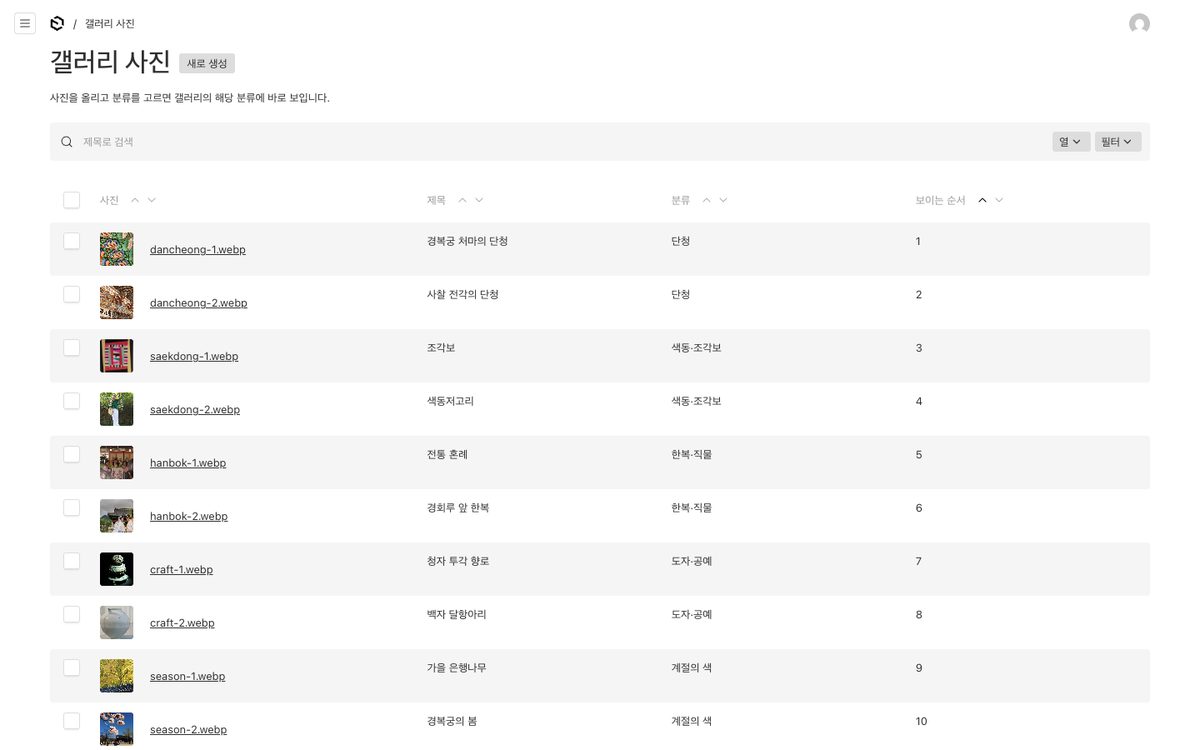Image resolution: width=1200 pixels, height=750 pixels.
Task: Select the hanbok-1.webp row checkbox
Action: coord(71,454)
